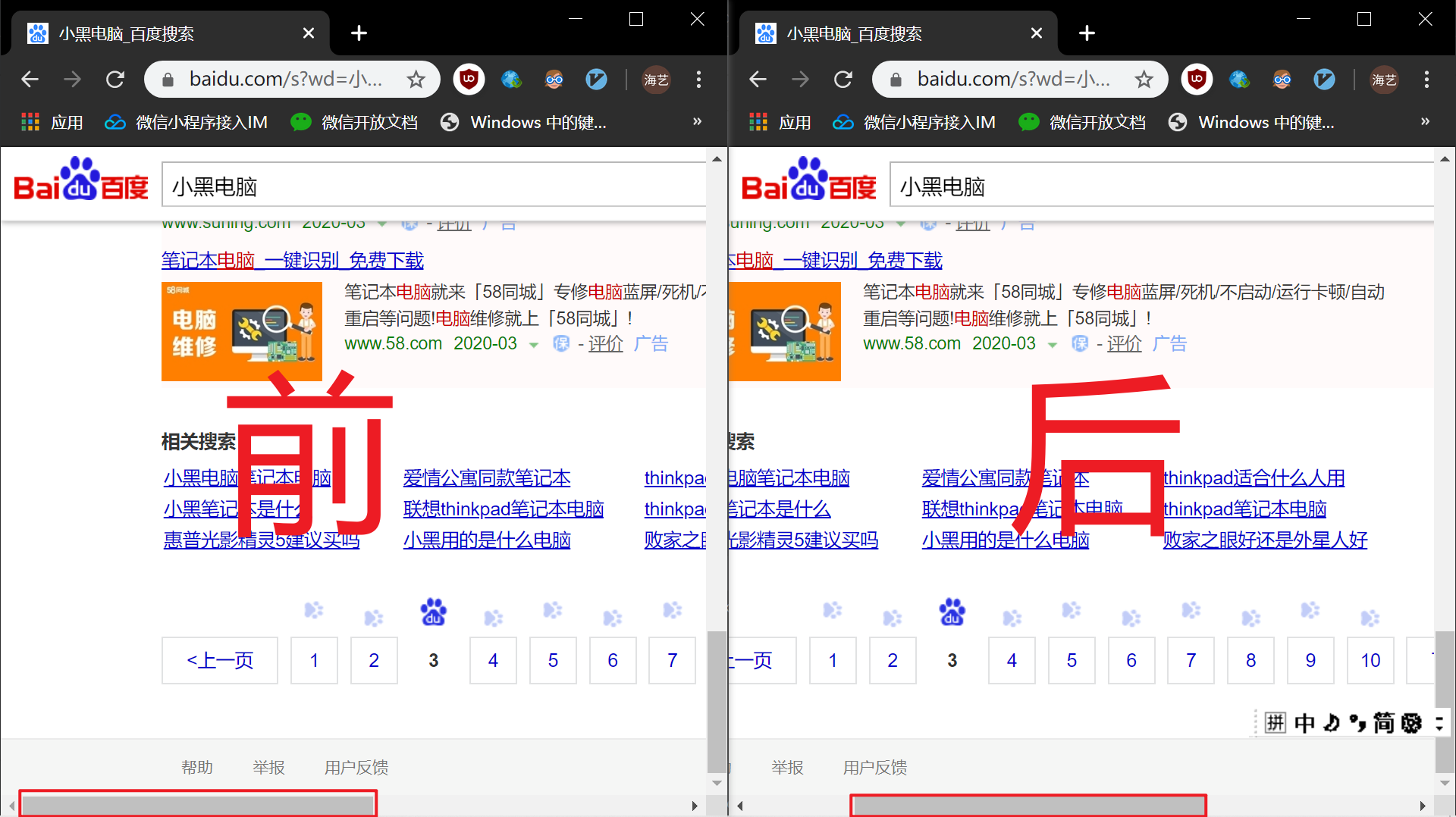Click the globe extension icon in the right window
The height and width of the screenshot is (817, 1456).
click(1239, 79)
